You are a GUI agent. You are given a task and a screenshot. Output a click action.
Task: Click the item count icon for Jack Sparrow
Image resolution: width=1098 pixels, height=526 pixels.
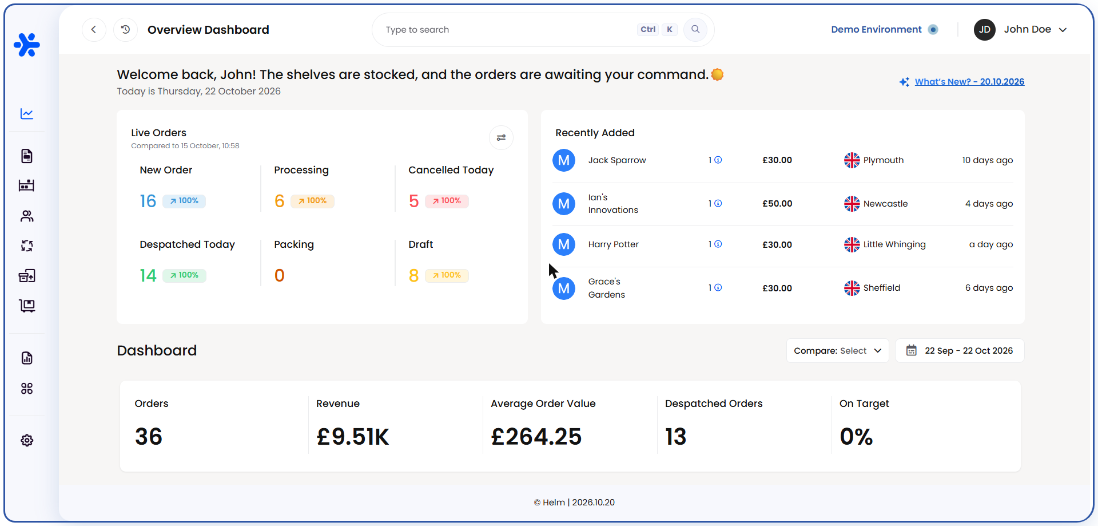coord(716,160)
